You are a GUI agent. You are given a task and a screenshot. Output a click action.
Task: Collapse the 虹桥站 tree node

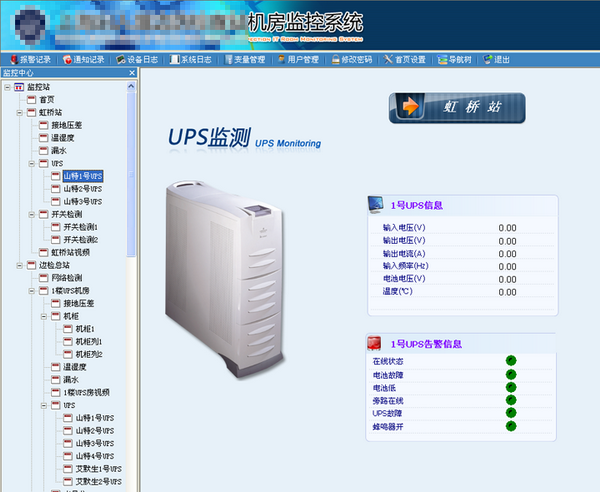tap(19, 113)
